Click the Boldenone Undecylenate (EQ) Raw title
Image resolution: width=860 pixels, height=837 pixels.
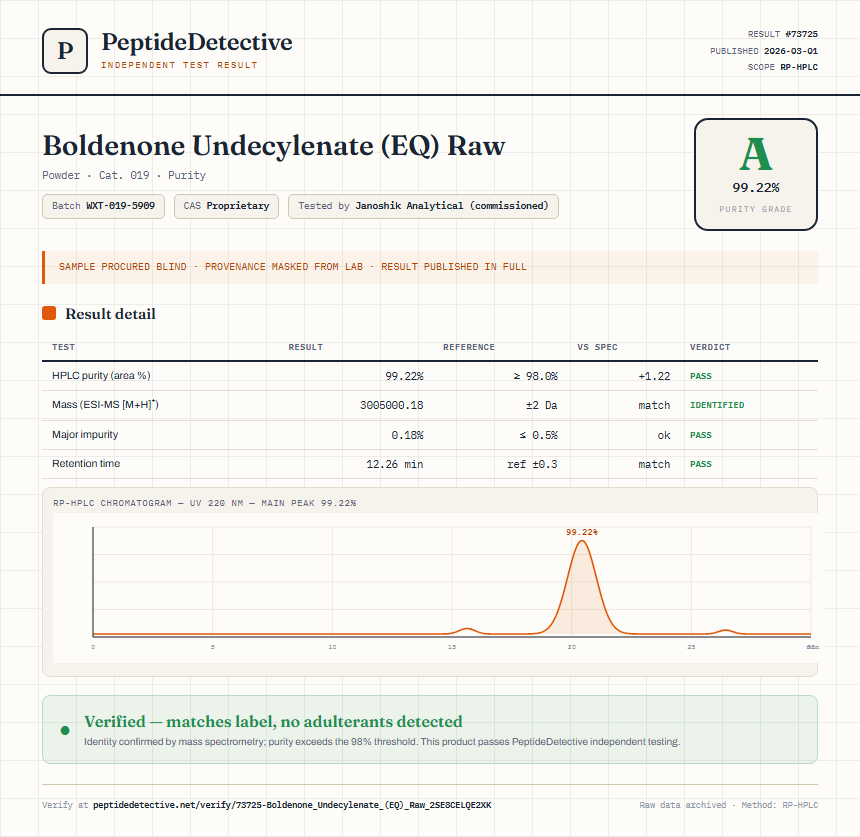tap(274, 146)
